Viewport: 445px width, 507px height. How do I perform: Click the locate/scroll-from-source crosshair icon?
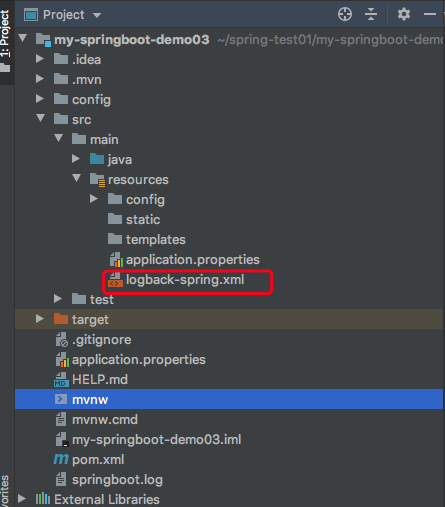click(345, 14)
